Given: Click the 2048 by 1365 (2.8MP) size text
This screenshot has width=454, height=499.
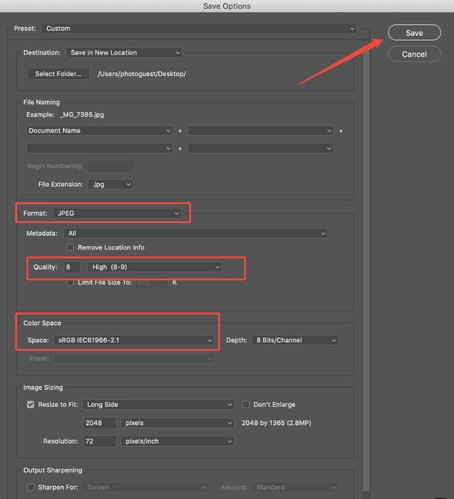Looking at the screenshot, I should (276, 423).
